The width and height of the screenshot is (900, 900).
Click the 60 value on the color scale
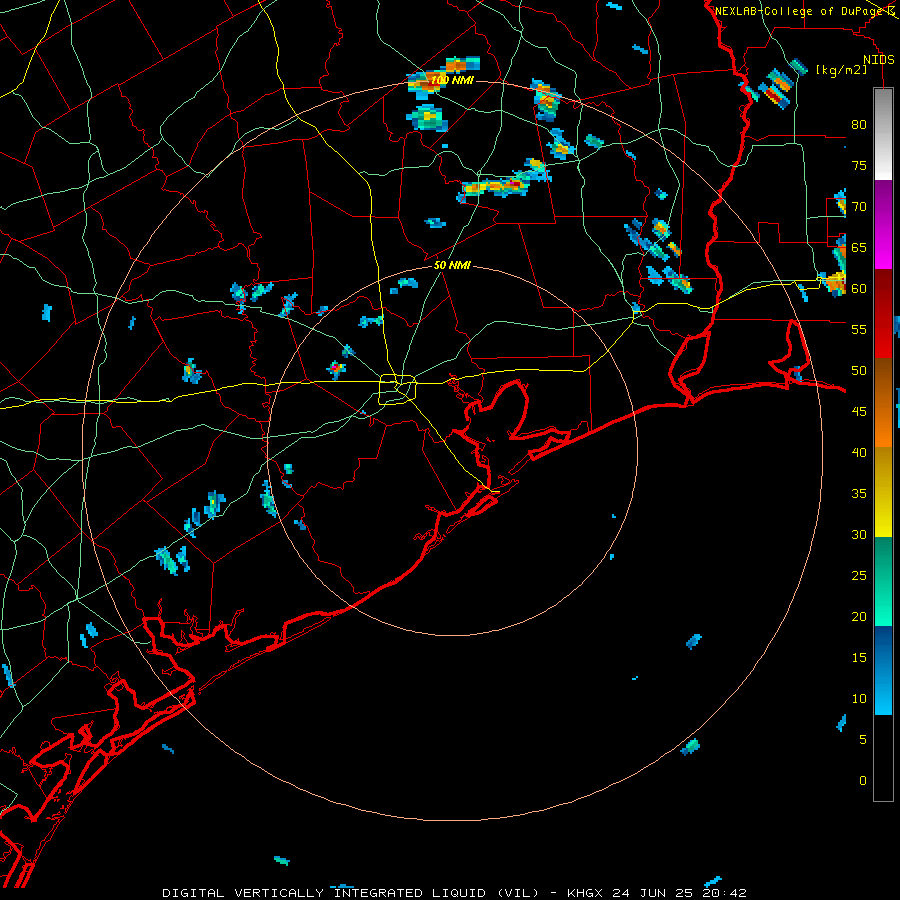point(859,289)
